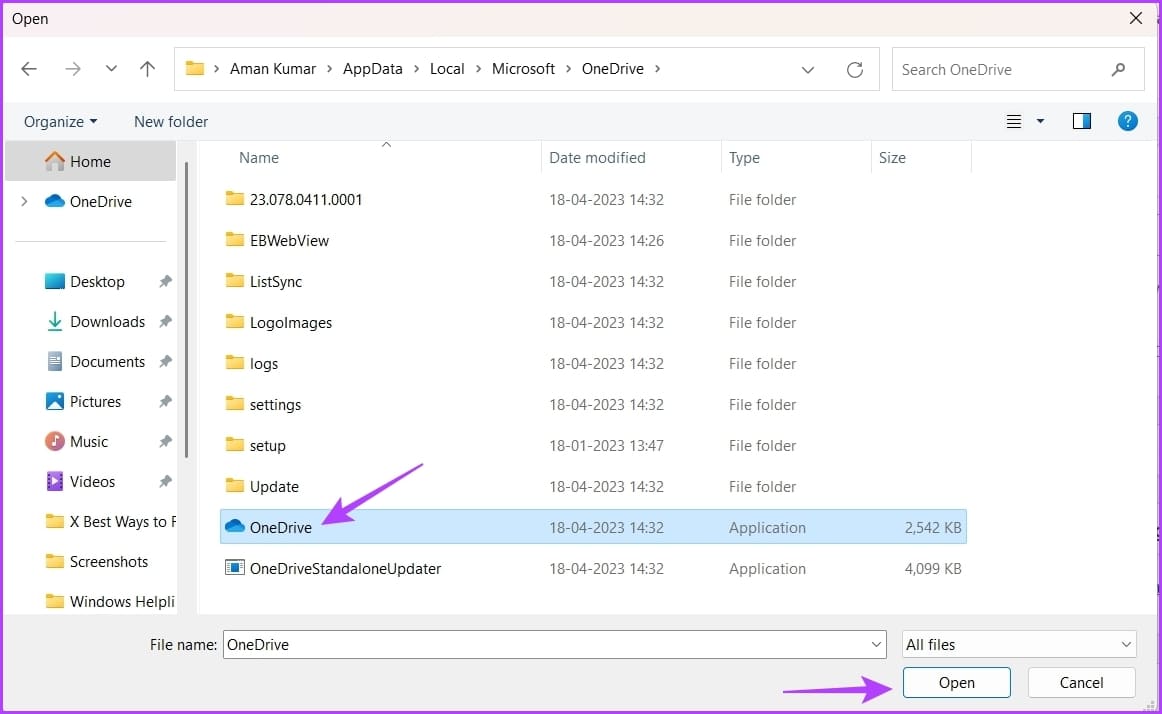Toggle the preview pane
Screen dimensions: 1162x714
pyautogui.click(x=1081, y=121)
